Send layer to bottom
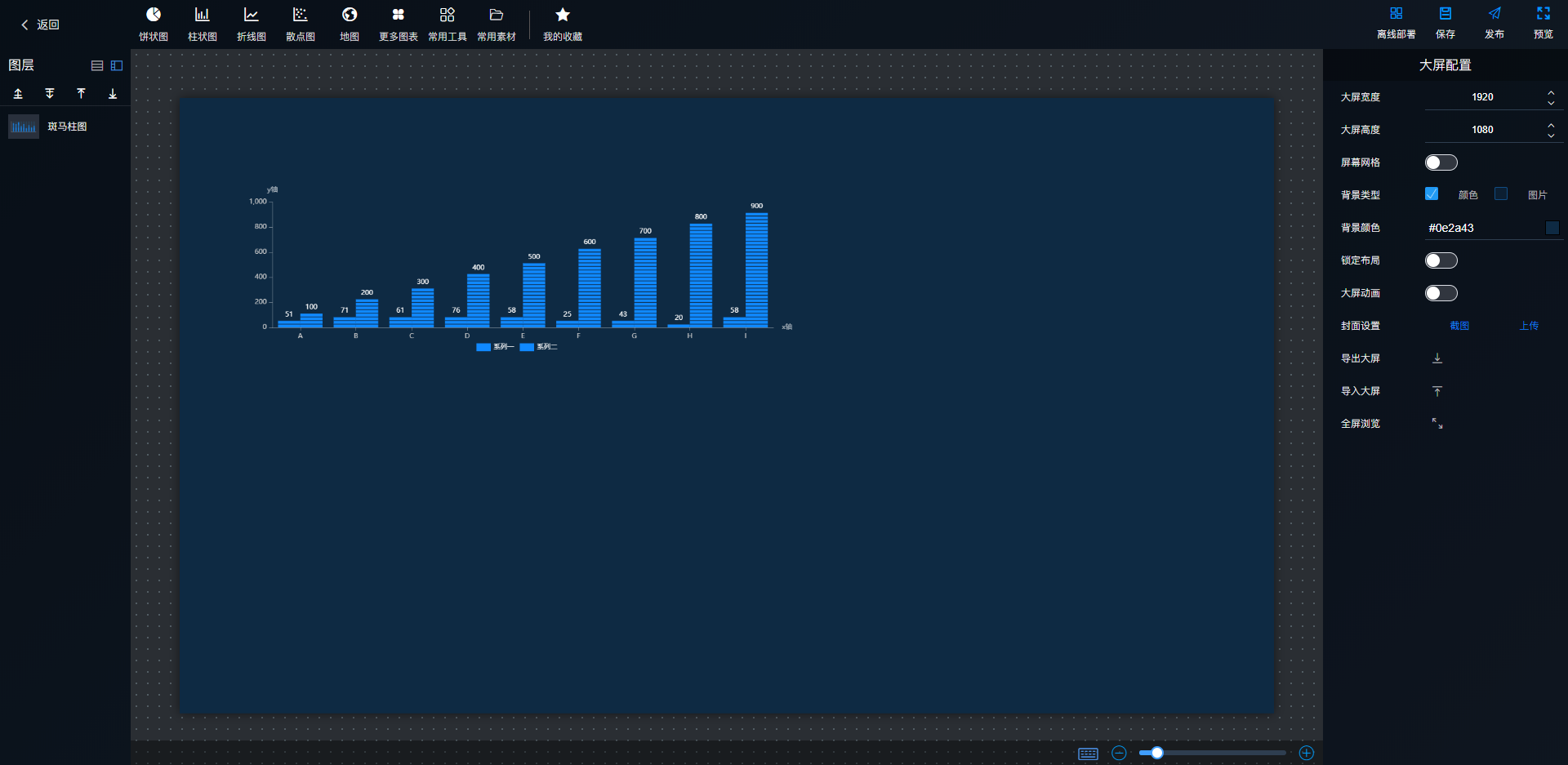 113,94
